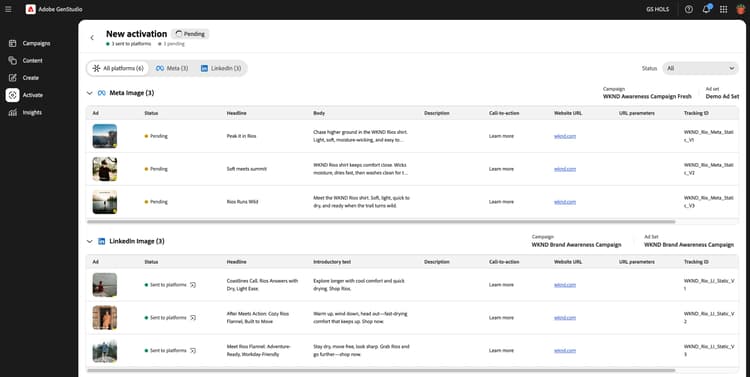Viewport: 750px width, 377px height.
Task: Open the Meet Rios Flannel ad thumbnail
Action: click(x=105, y=350)
